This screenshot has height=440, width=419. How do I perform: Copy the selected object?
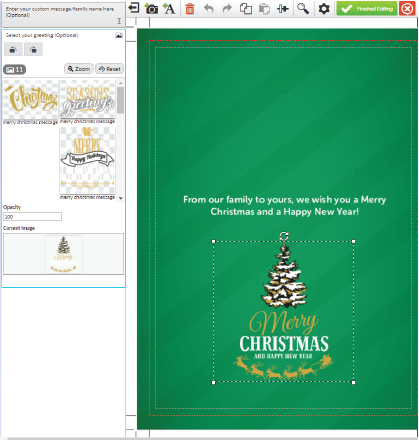(x=246, y=8)
